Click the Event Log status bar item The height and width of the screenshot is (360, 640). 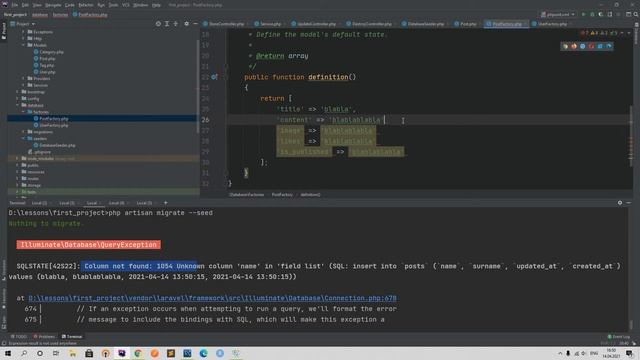(x=619, y=337)
